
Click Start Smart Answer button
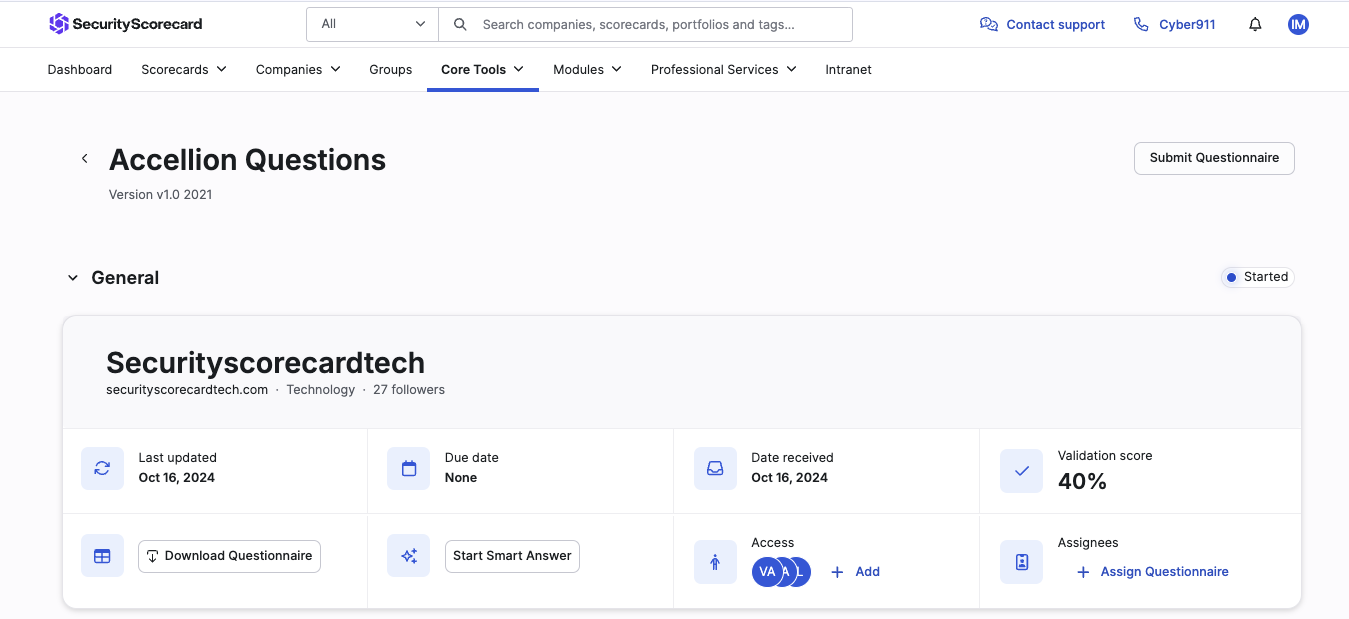[x=512, y=556]
